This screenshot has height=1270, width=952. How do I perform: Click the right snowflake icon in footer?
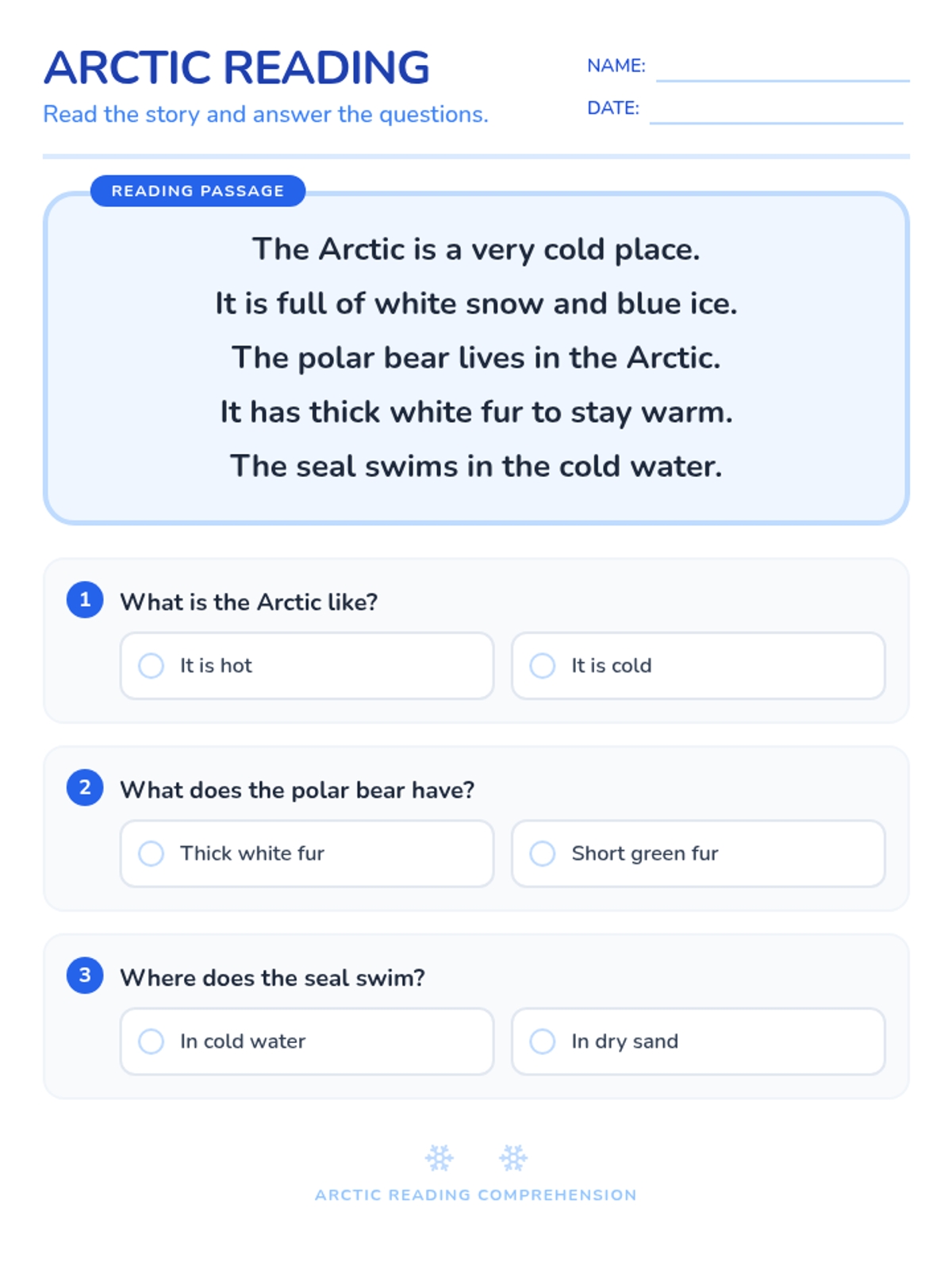(x=513, y=1158)
